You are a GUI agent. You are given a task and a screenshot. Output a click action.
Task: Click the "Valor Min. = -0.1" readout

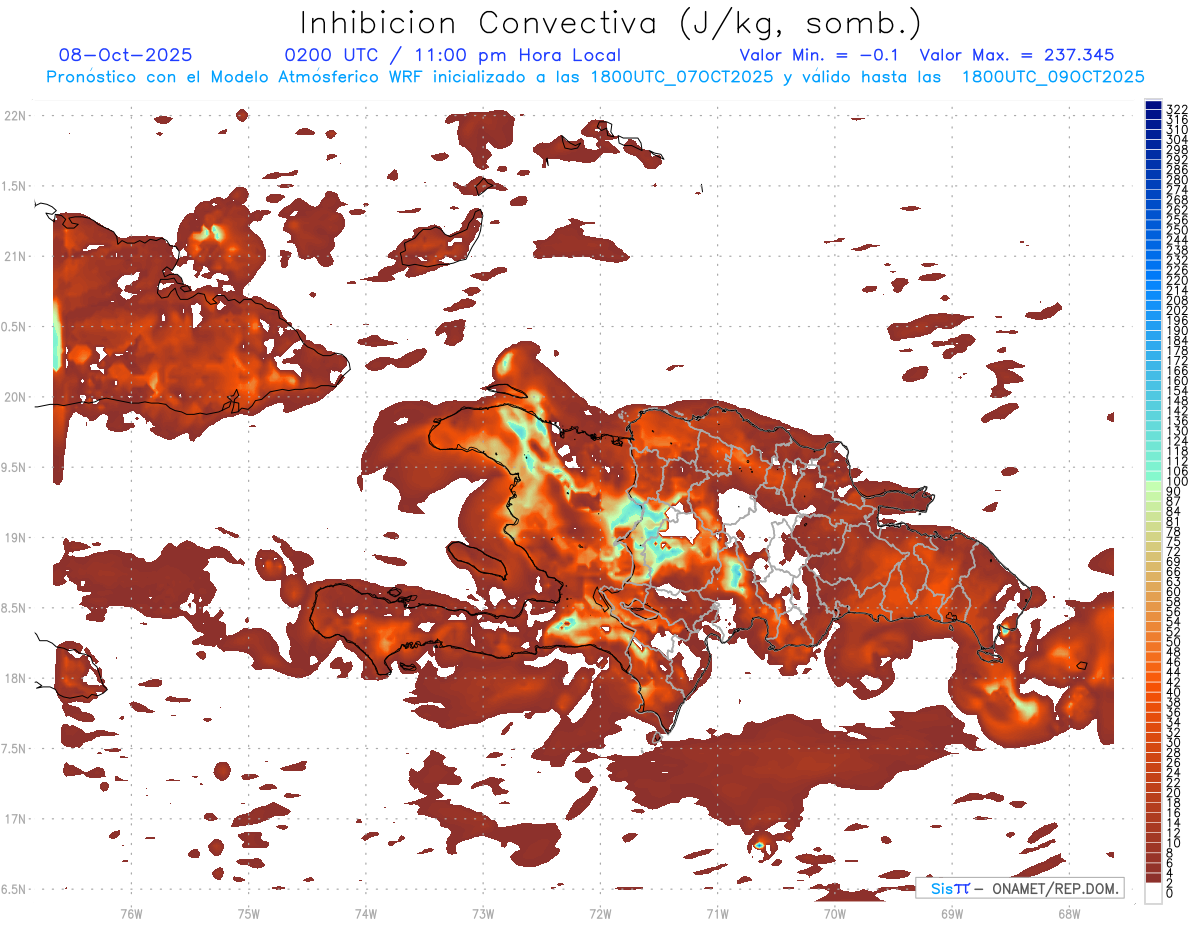822,55
